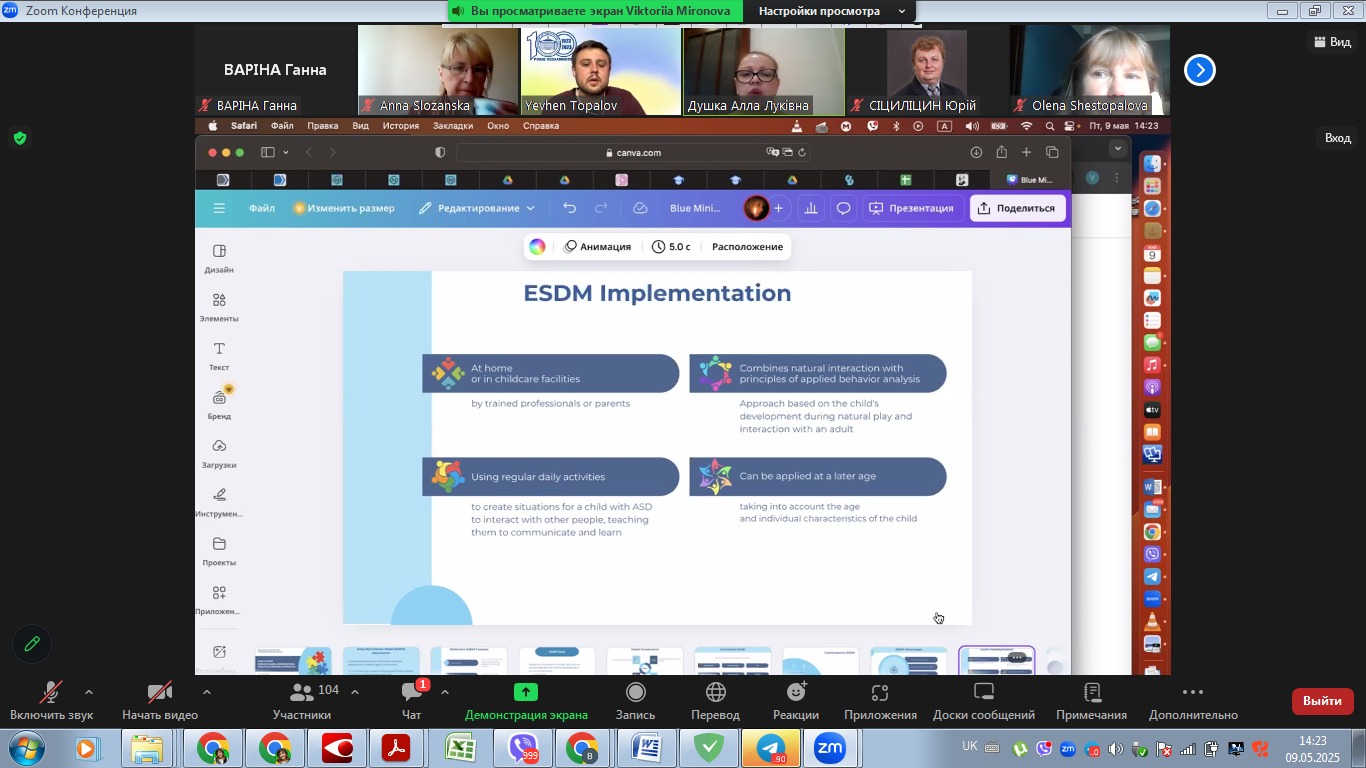Expand video options arrow beside camera

point(207,692)
